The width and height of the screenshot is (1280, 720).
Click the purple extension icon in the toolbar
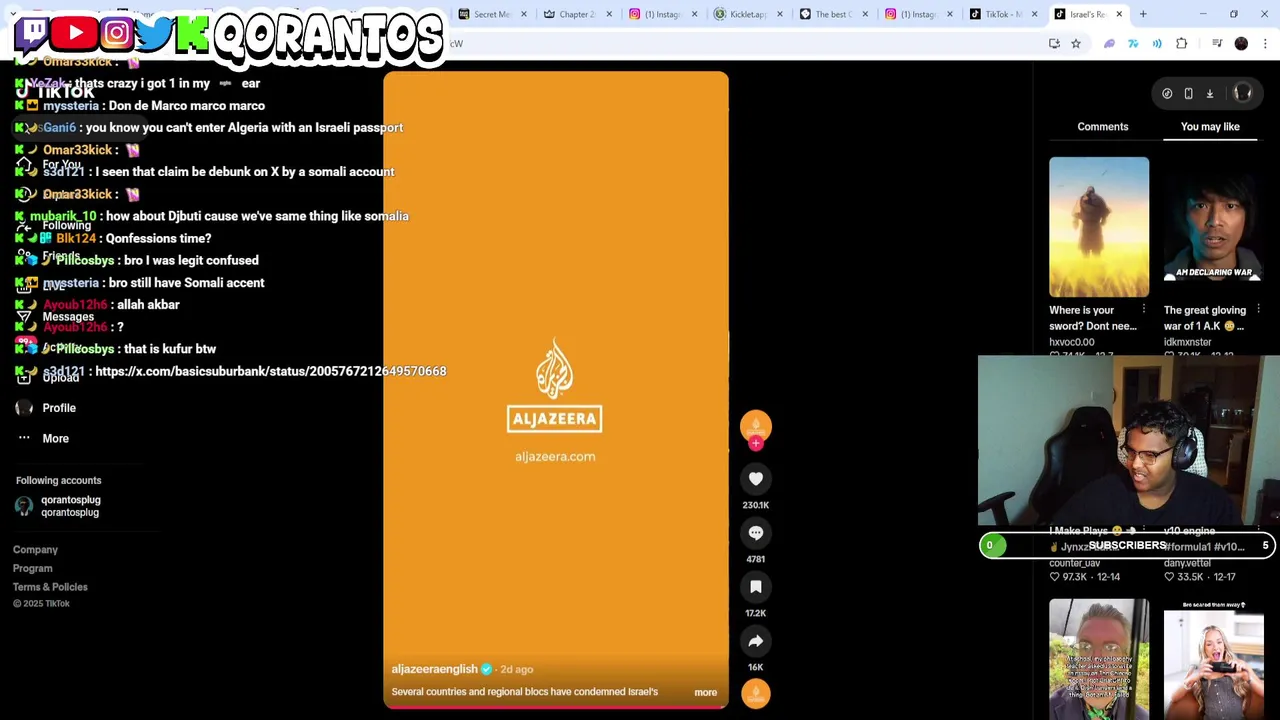[1109, 44]
